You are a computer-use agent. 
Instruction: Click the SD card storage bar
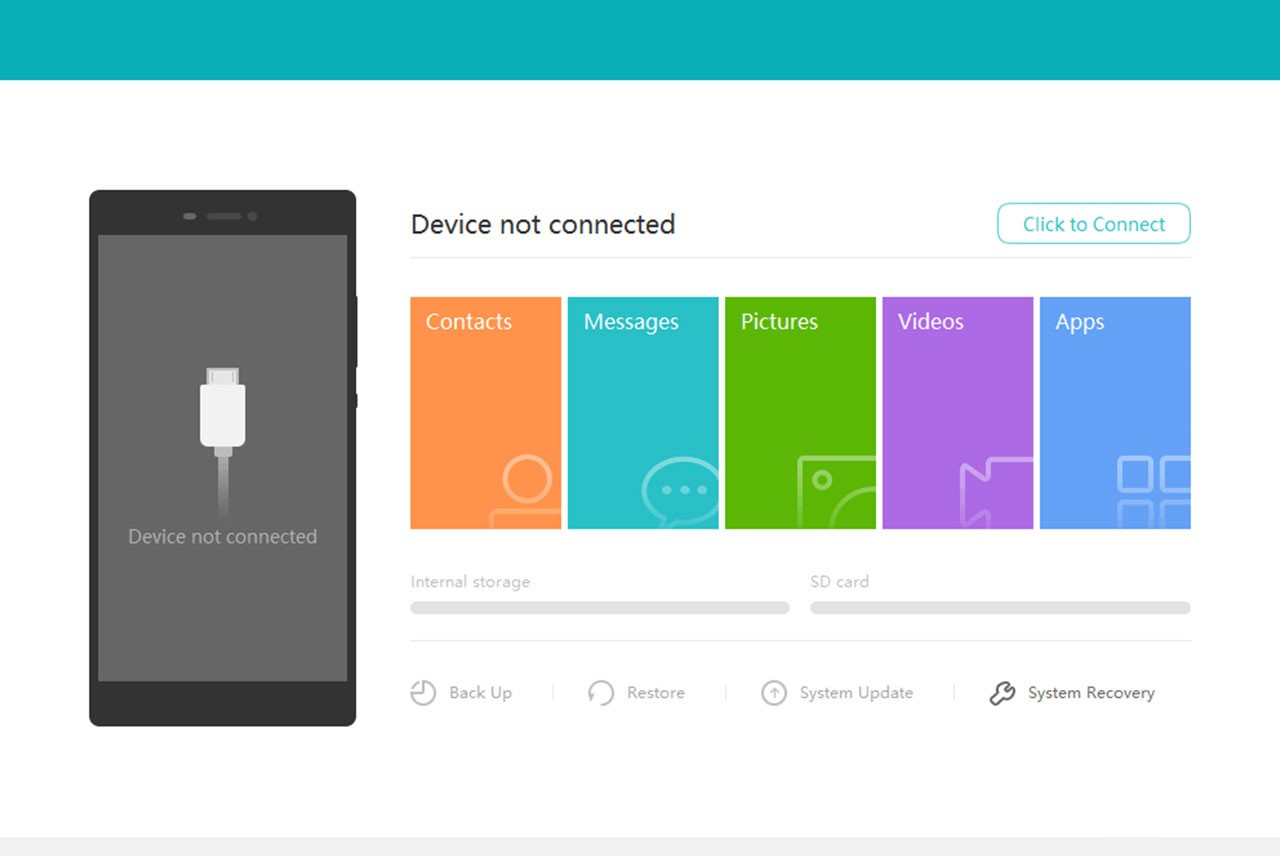(x=999, y=607)
